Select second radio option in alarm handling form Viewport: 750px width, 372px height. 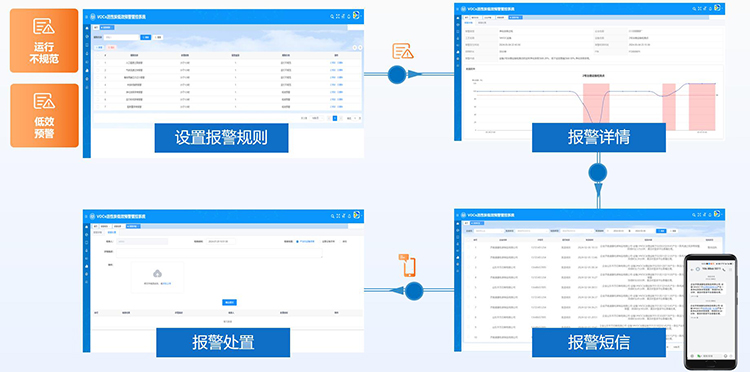tap(320, 241)
